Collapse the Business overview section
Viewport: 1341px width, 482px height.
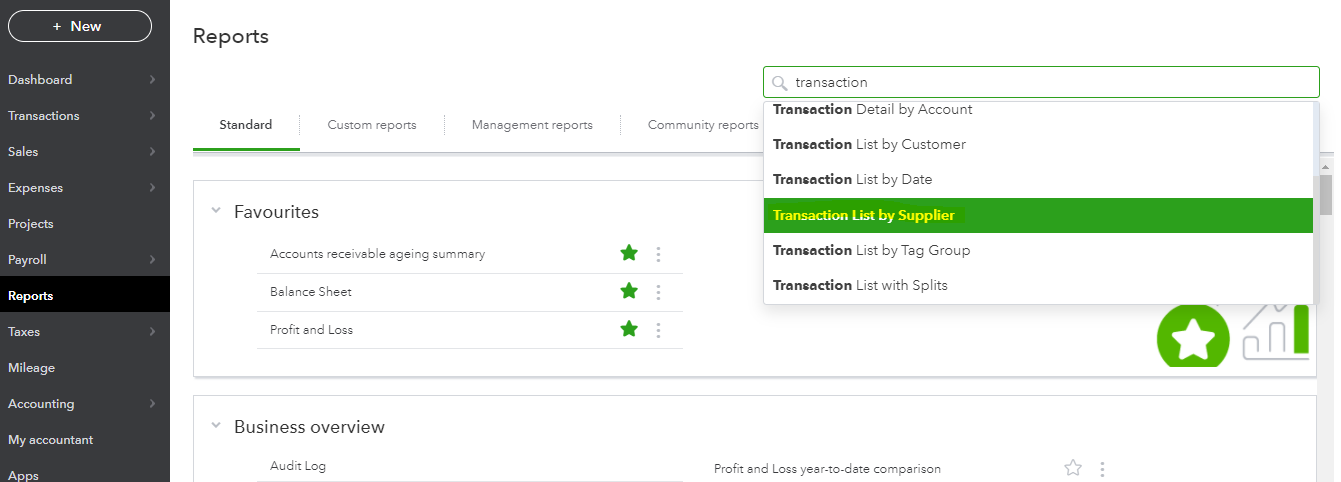coord(216,426)
